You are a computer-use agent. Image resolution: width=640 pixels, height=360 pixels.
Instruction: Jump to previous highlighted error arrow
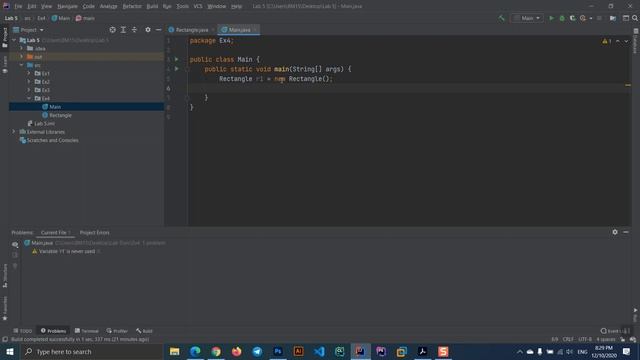click(x=618, y=41)
